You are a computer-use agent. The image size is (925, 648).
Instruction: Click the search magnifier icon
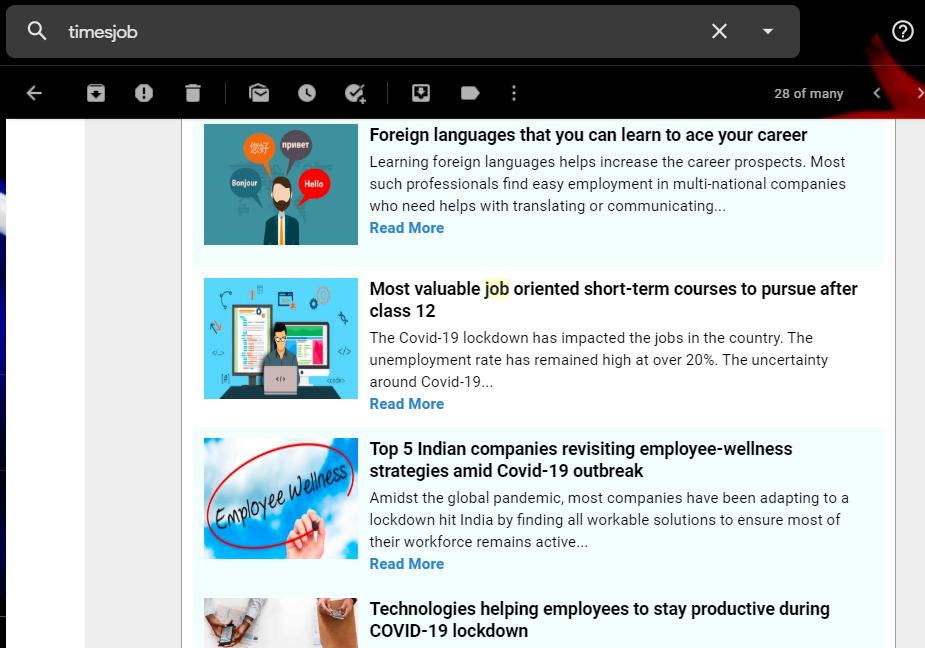click(x=37, y=31)
